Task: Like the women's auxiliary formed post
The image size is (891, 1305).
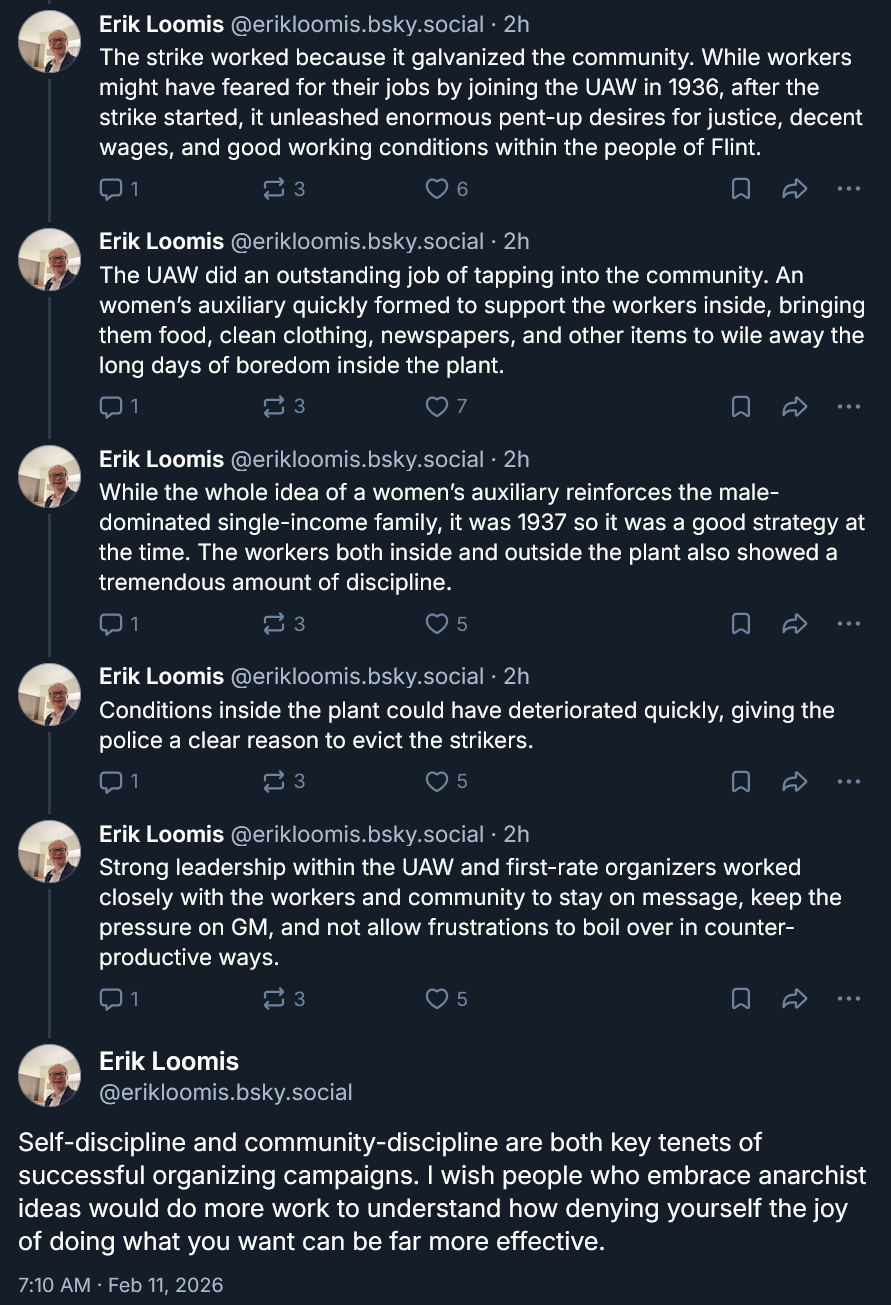Action: [x=447, y=406]
